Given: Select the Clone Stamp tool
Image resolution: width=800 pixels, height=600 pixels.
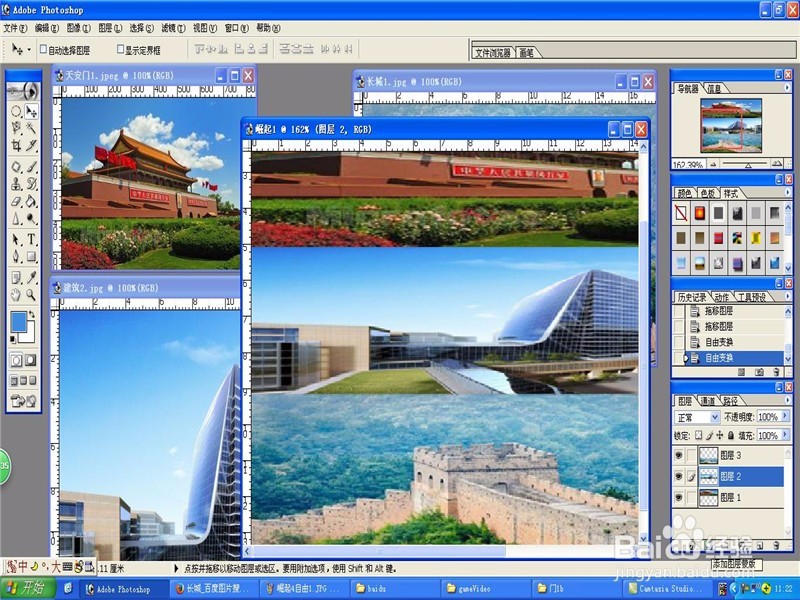Looking at the screenshot, I should pyautogui.click(x=16, y=184).
